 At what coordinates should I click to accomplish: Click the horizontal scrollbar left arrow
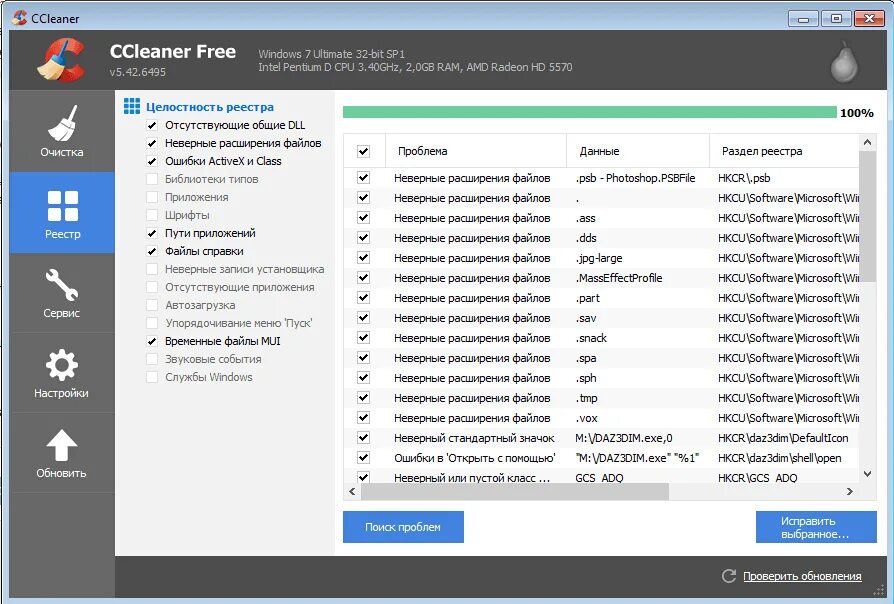coord(352,492)
